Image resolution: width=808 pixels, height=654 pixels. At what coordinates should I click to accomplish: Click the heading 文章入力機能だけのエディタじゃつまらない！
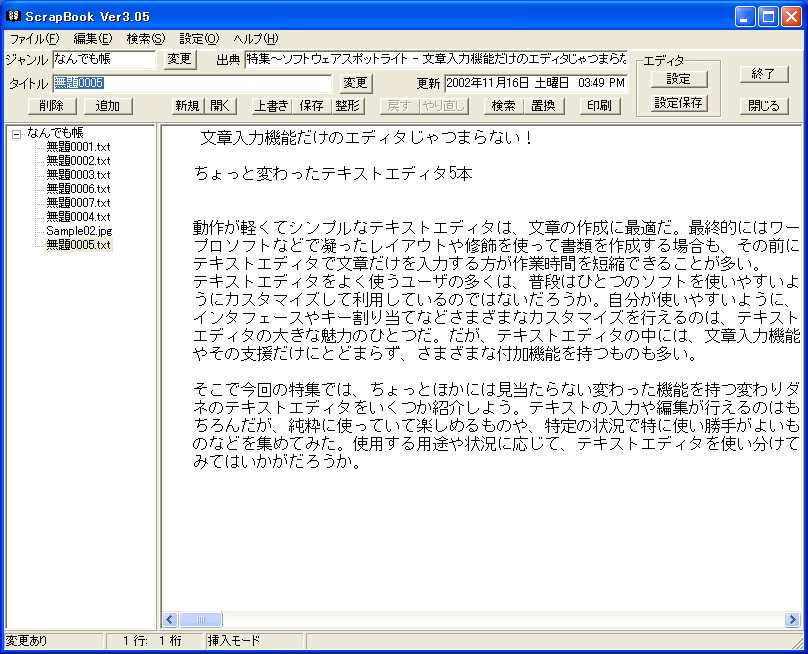[366, 138]
